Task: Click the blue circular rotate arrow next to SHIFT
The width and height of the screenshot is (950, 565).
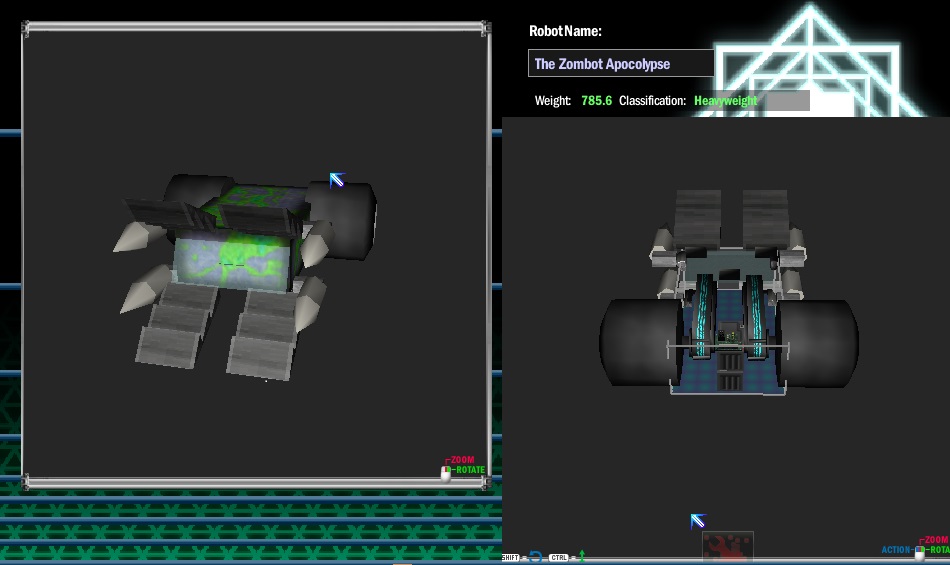Action: 535,557
